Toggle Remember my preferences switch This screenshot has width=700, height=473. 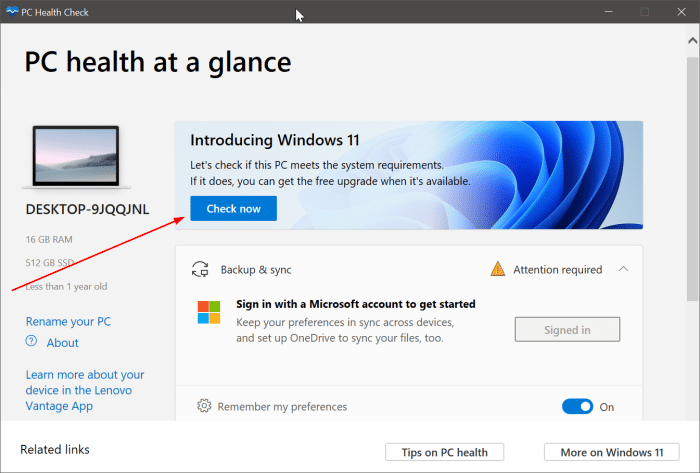(577, 407)
